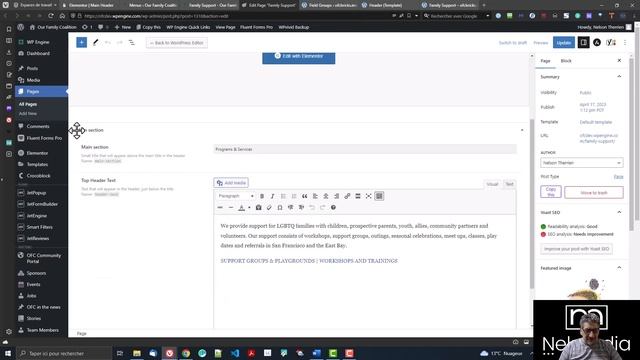Open Chrome from the Windows taskbar
The width and height of the screenshot is (640, 360).
pyautogui.click(x=186, y=353)
